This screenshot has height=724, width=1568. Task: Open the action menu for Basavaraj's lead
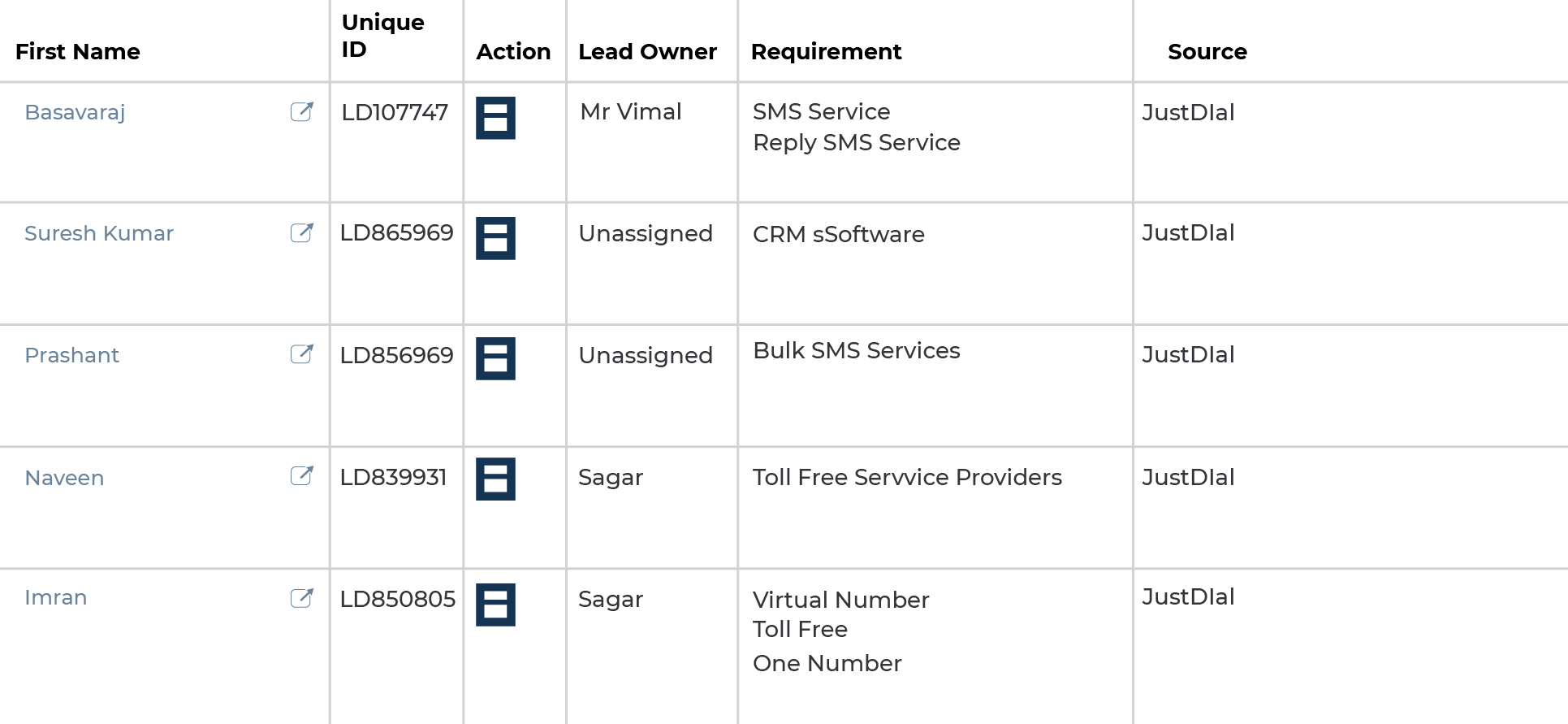[495, 119]
